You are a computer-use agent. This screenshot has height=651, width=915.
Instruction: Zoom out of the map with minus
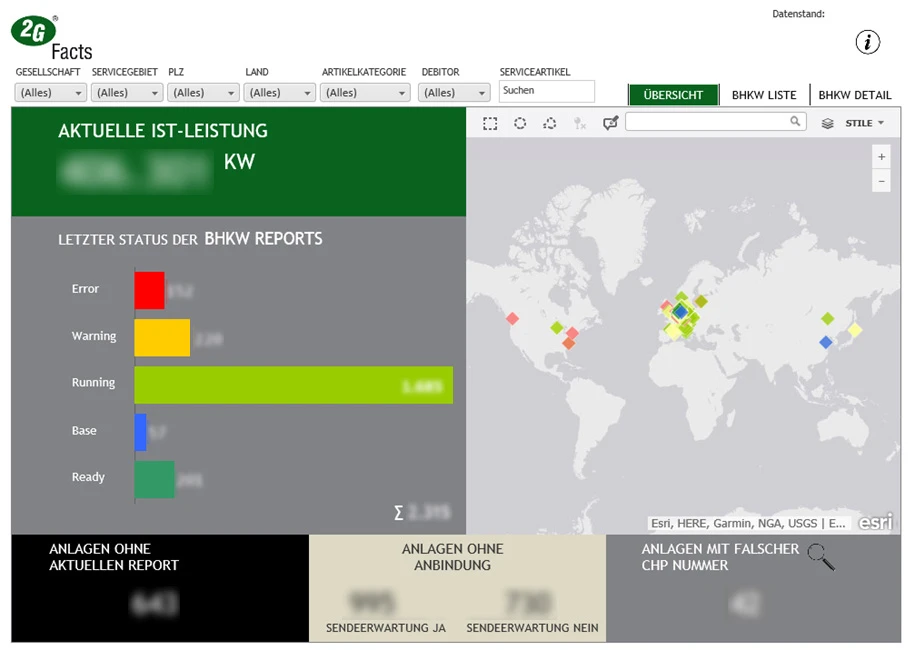coord(881,181)
